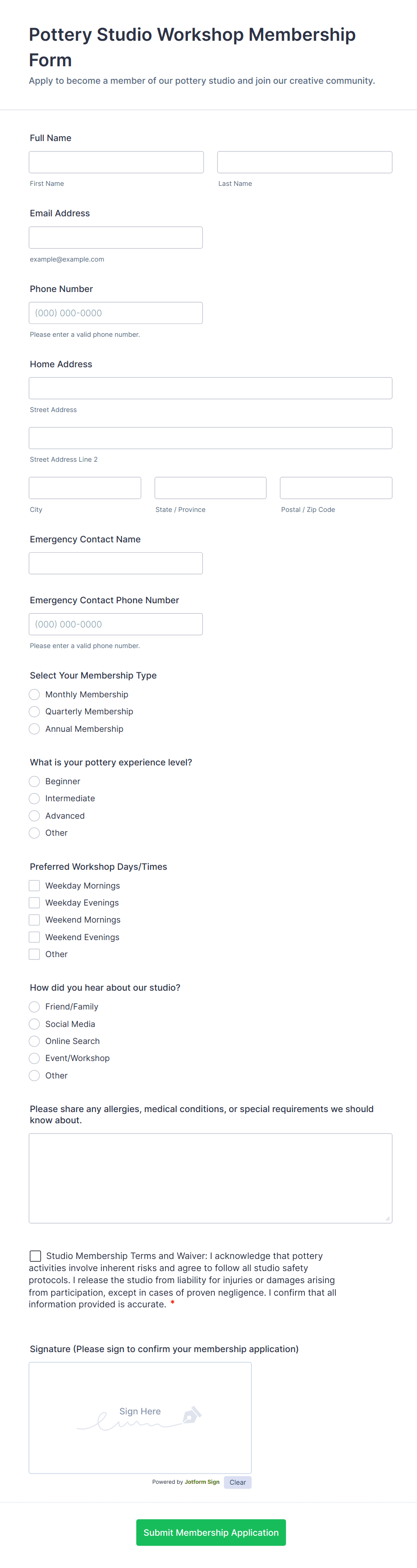Screen dimensions: 417x1568
Task: Check Weekday Evenings option
Action: pos(35,903)
